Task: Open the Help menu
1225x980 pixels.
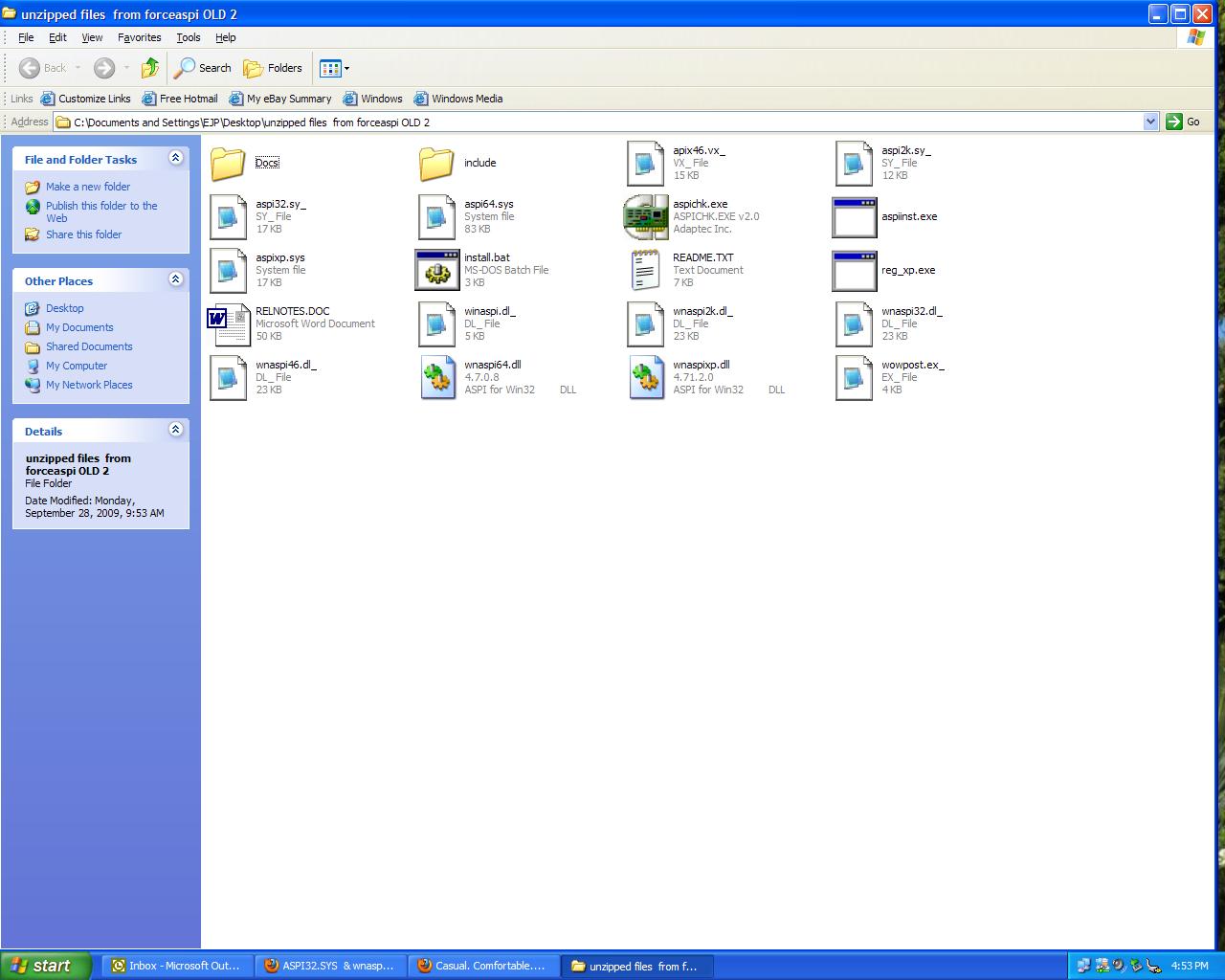Action: coord(225,37)
